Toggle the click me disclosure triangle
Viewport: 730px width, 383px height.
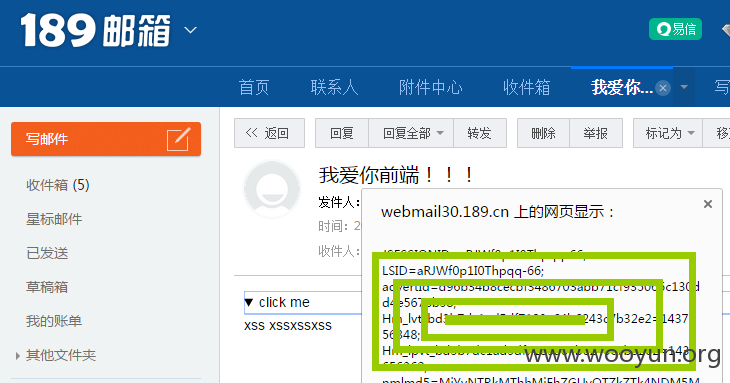249,302
